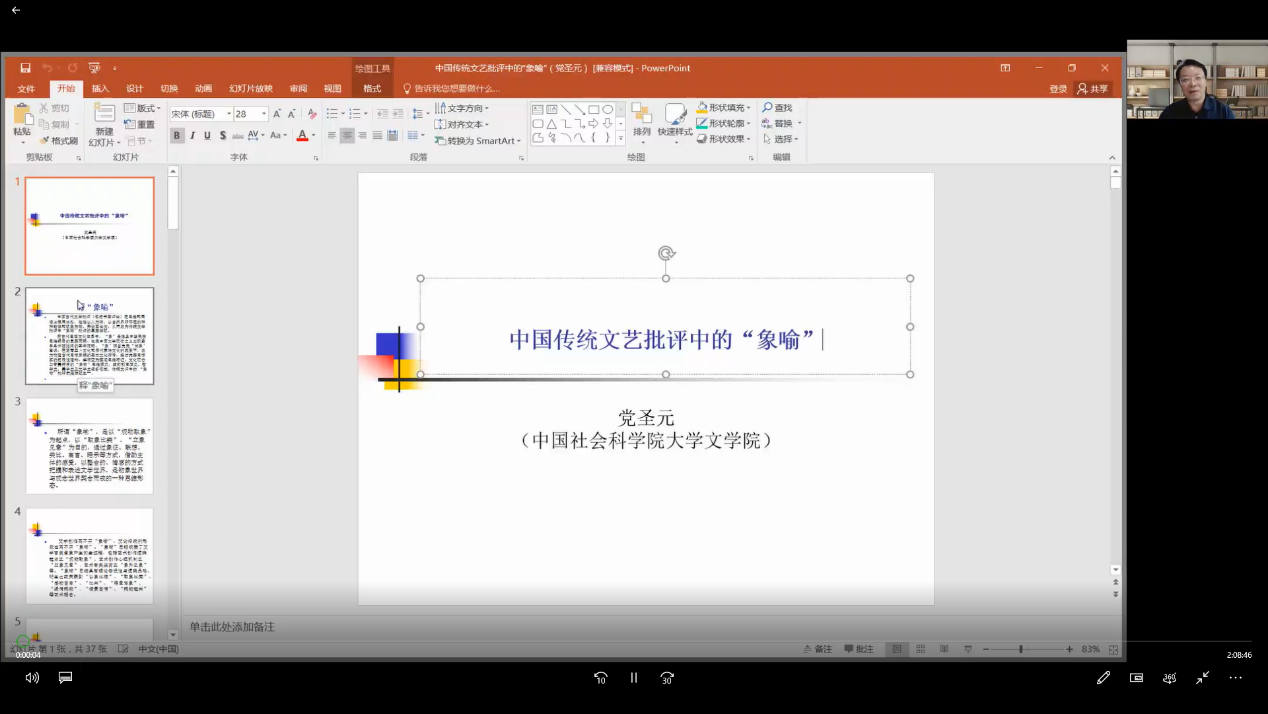Click the video player volume icon
1268x714 pixels.
pos(32,677)
